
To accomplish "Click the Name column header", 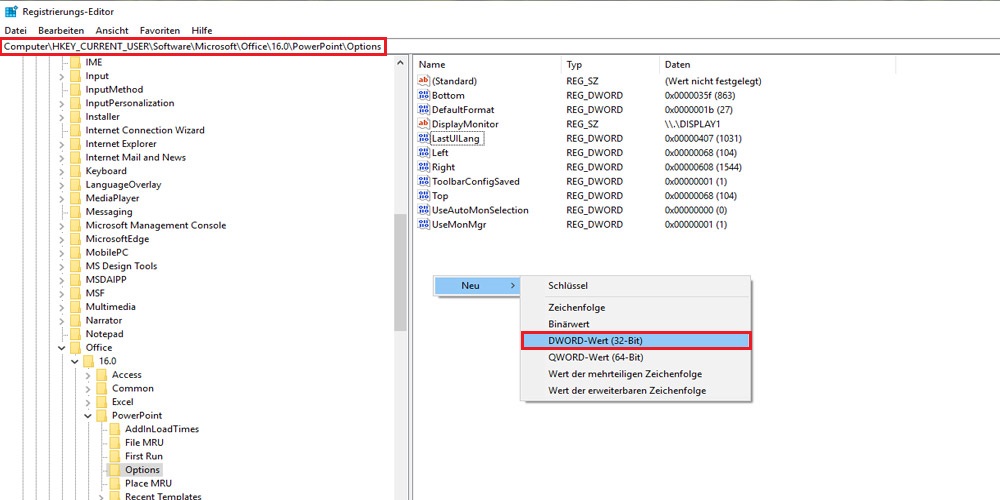I will pos(488,64).
